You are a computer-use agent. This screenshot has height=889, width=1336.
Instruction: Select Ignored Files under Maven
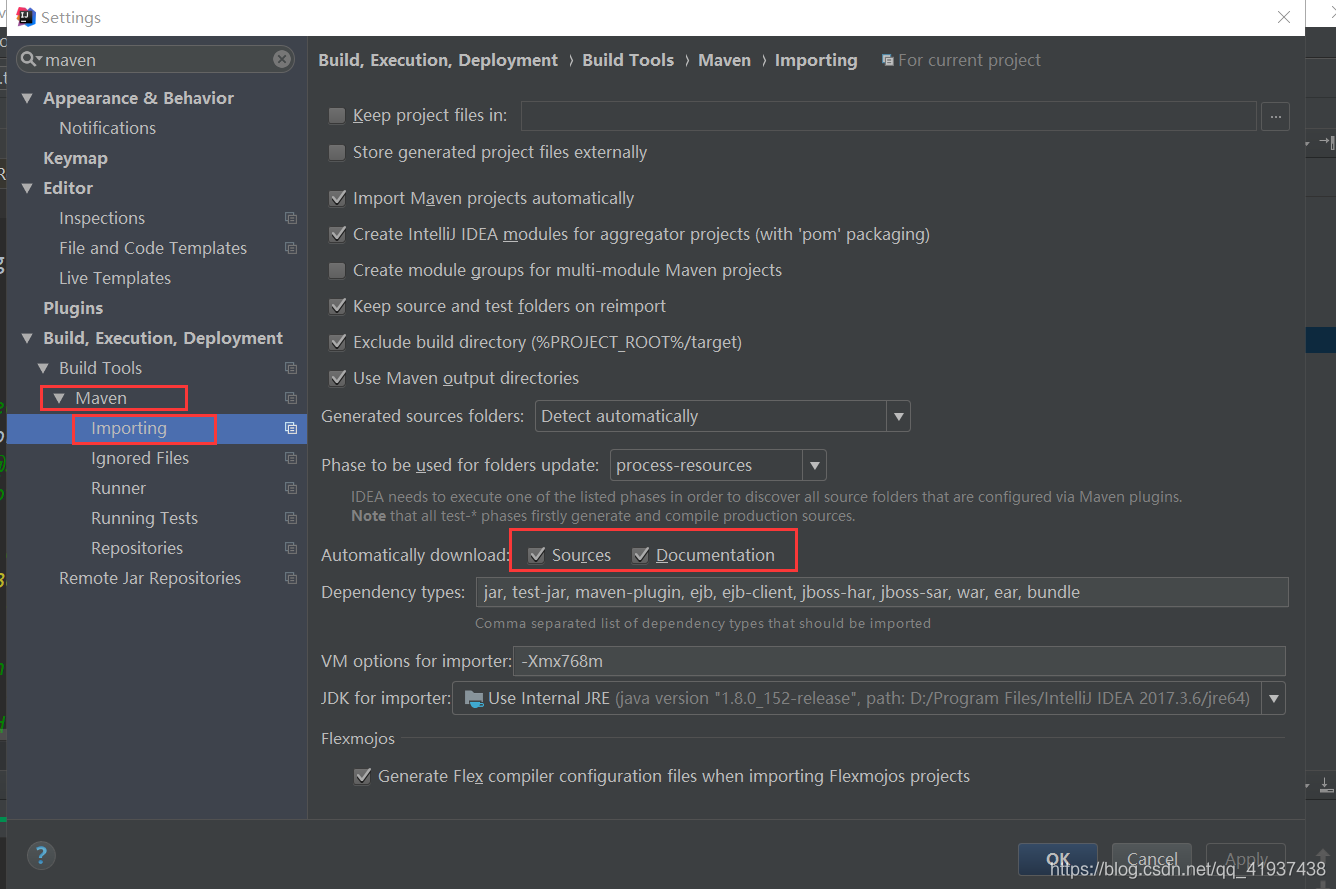(140, 458)
